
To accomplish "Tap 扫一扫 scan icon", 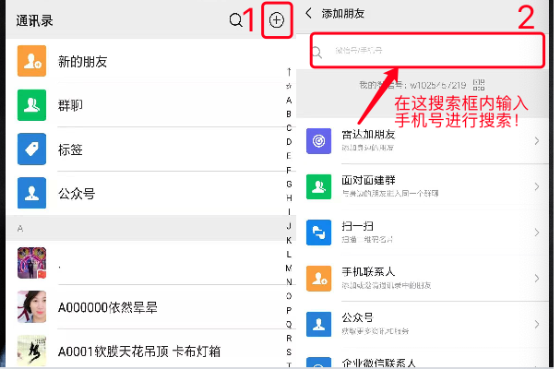I will [319, 233].
